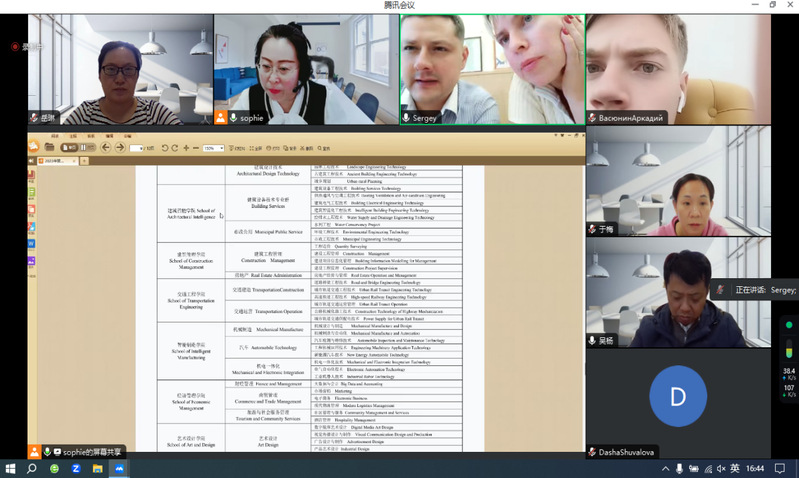Go forward with the right arrow button

[x=120, y=147]
